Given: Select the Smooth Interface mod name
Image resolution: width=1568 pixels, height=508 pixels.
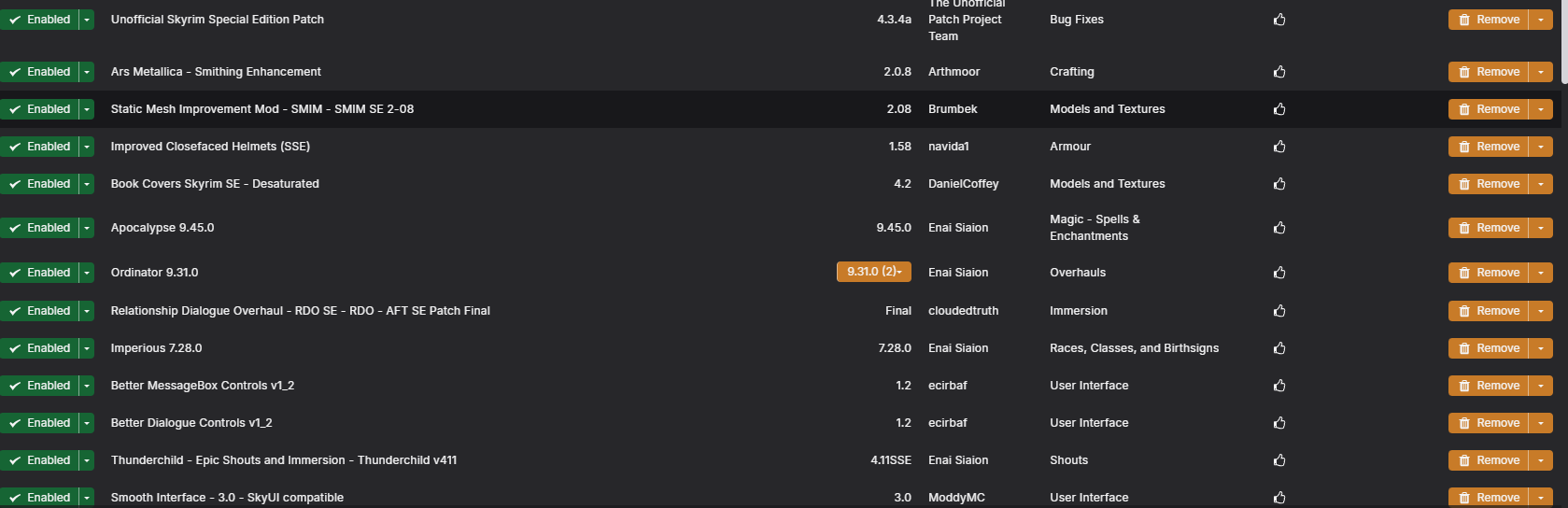Looking at the screenshot, I should tap(227, 498).
